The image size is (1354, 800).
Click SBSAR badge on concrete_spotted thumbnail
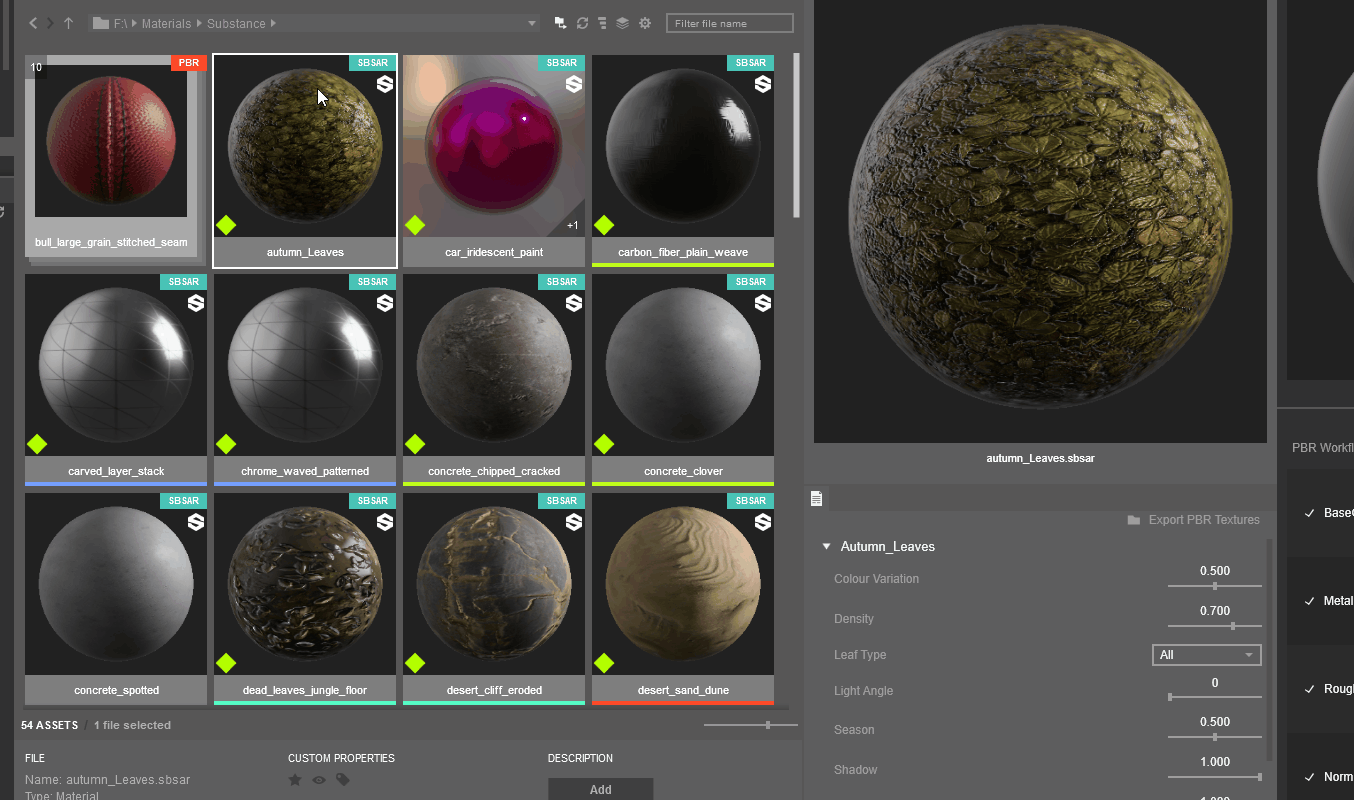click(x=184, y=501)
